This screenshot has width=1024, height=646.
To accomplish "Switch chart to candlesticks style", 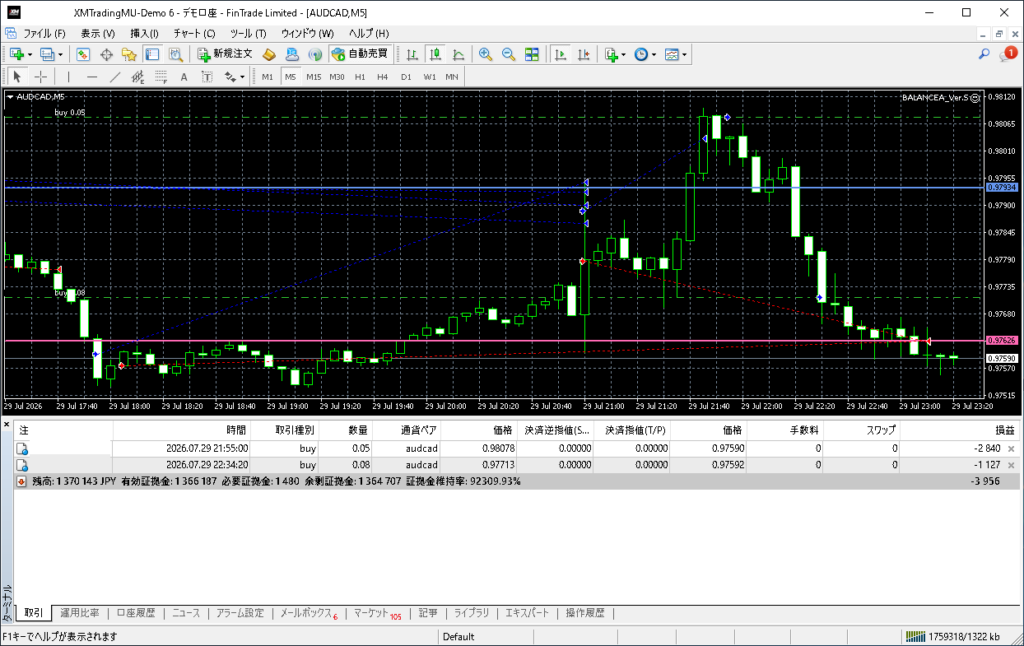I will [436, 54].
